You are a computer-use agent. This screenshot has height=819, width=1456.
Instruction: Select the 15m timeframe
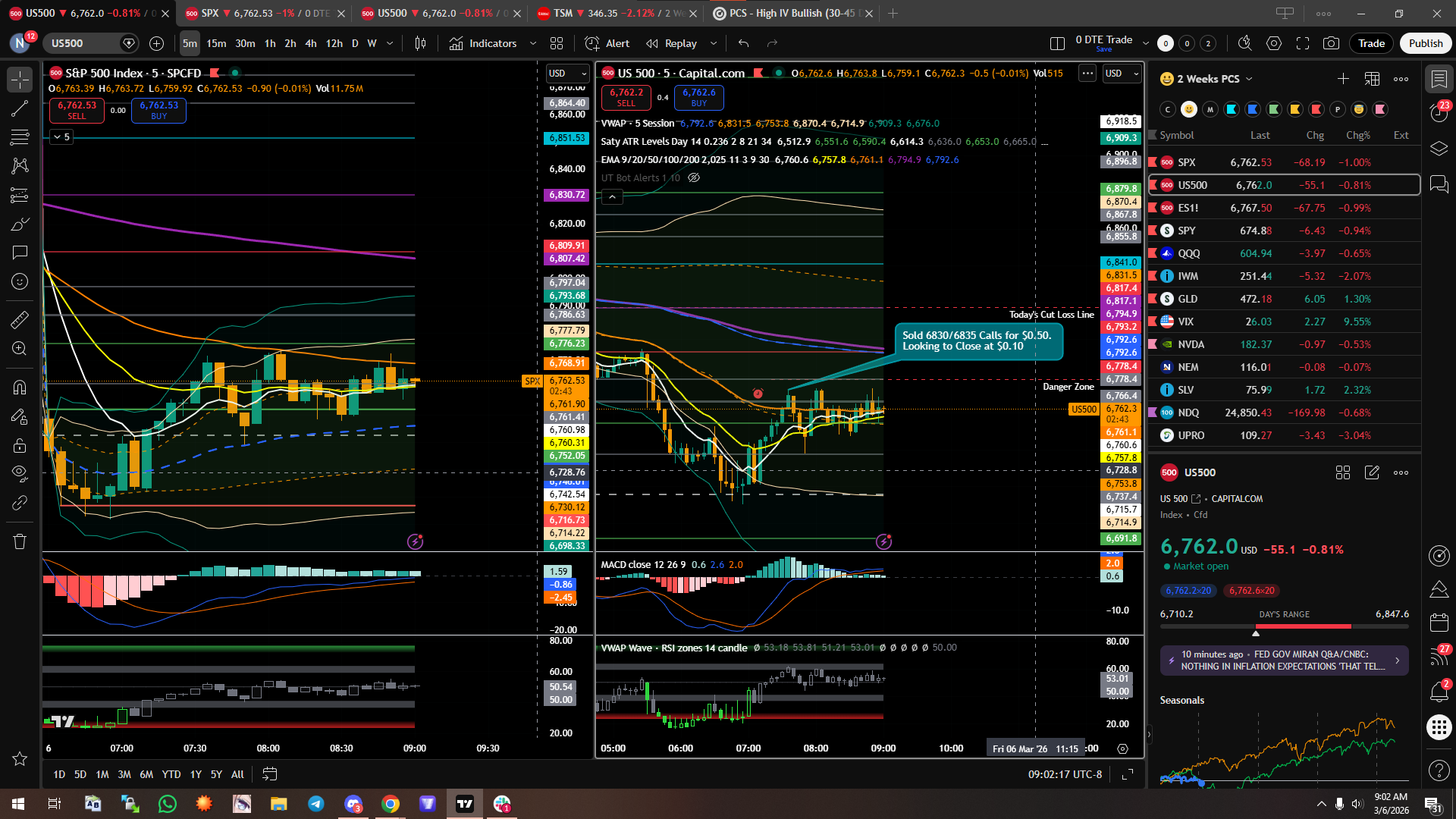(216, 43)
